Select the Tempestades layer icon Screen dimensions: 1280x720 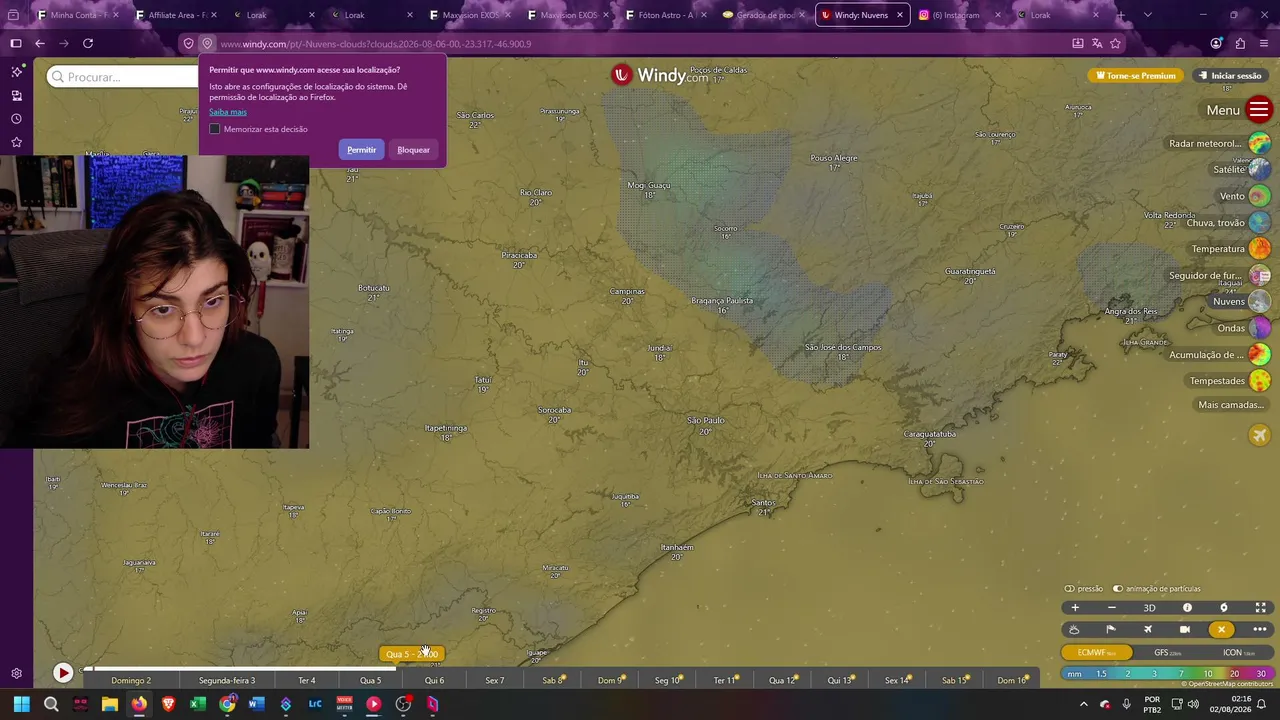coord(1259,381)
